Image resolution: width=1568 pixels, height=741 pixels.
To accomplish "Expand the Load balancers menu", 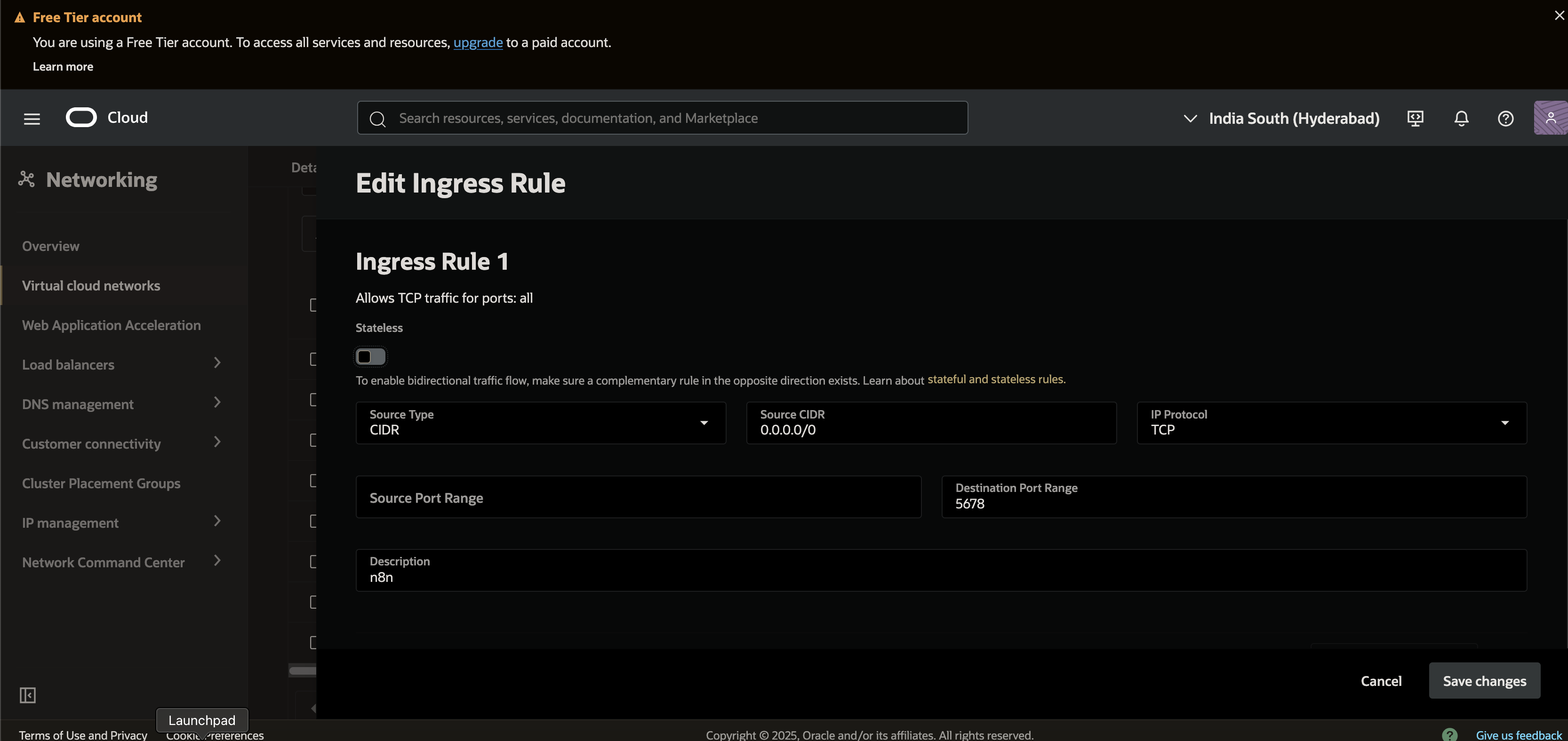I will pos(122,364).
